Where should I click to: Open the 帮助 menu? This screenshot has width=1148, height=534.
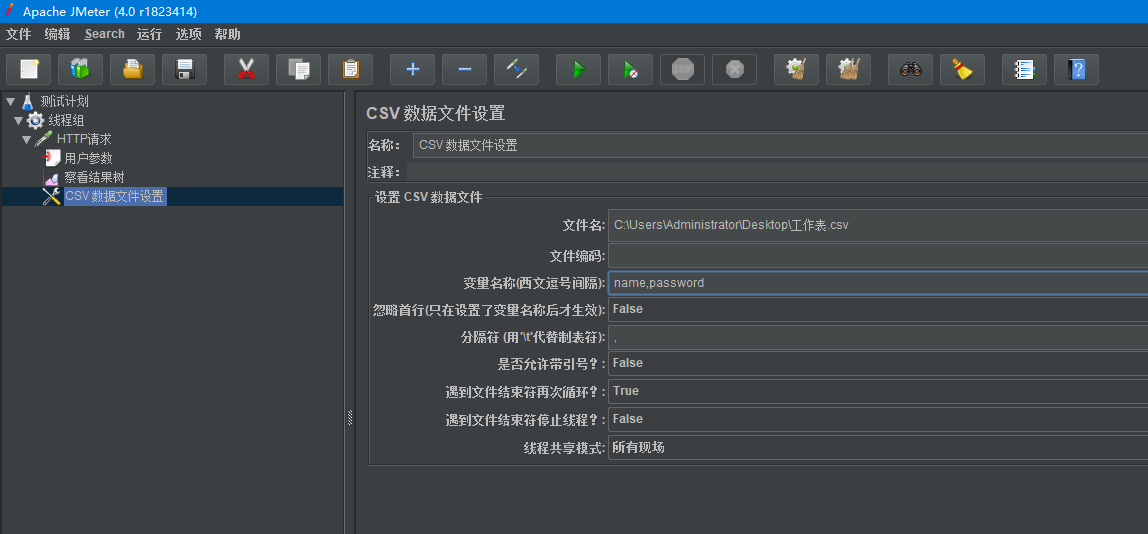click(x=227, y=34)
